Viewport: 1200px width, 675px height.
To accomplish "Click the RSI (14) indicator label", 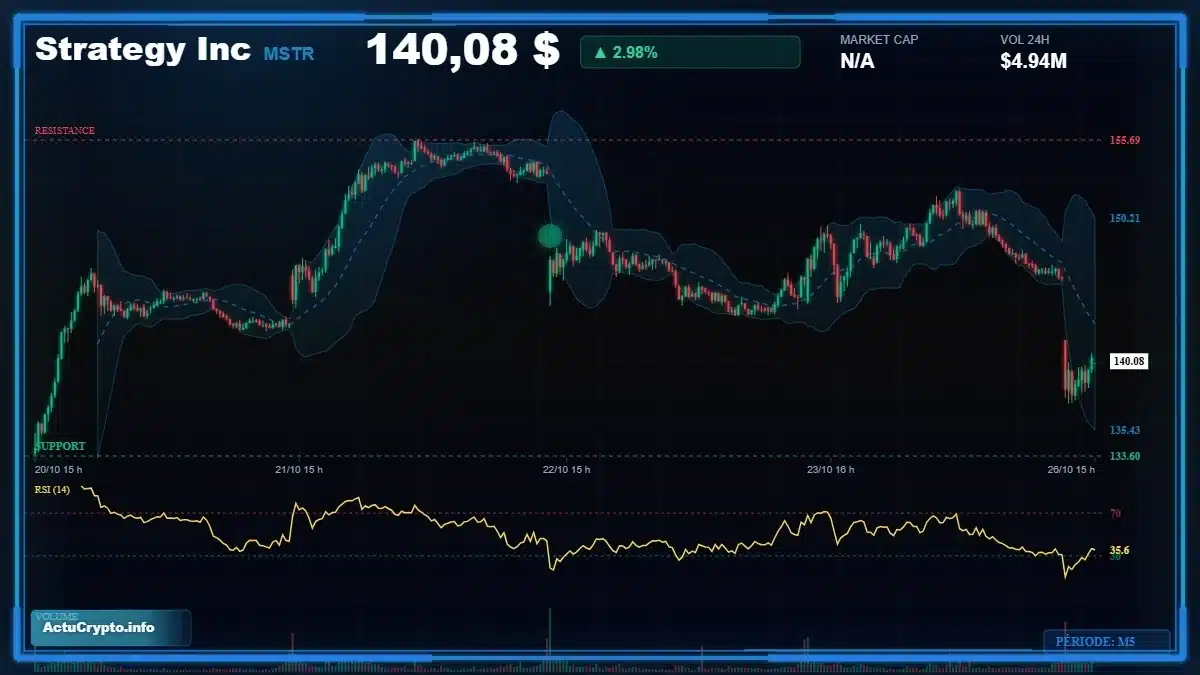I will [52, 489].
